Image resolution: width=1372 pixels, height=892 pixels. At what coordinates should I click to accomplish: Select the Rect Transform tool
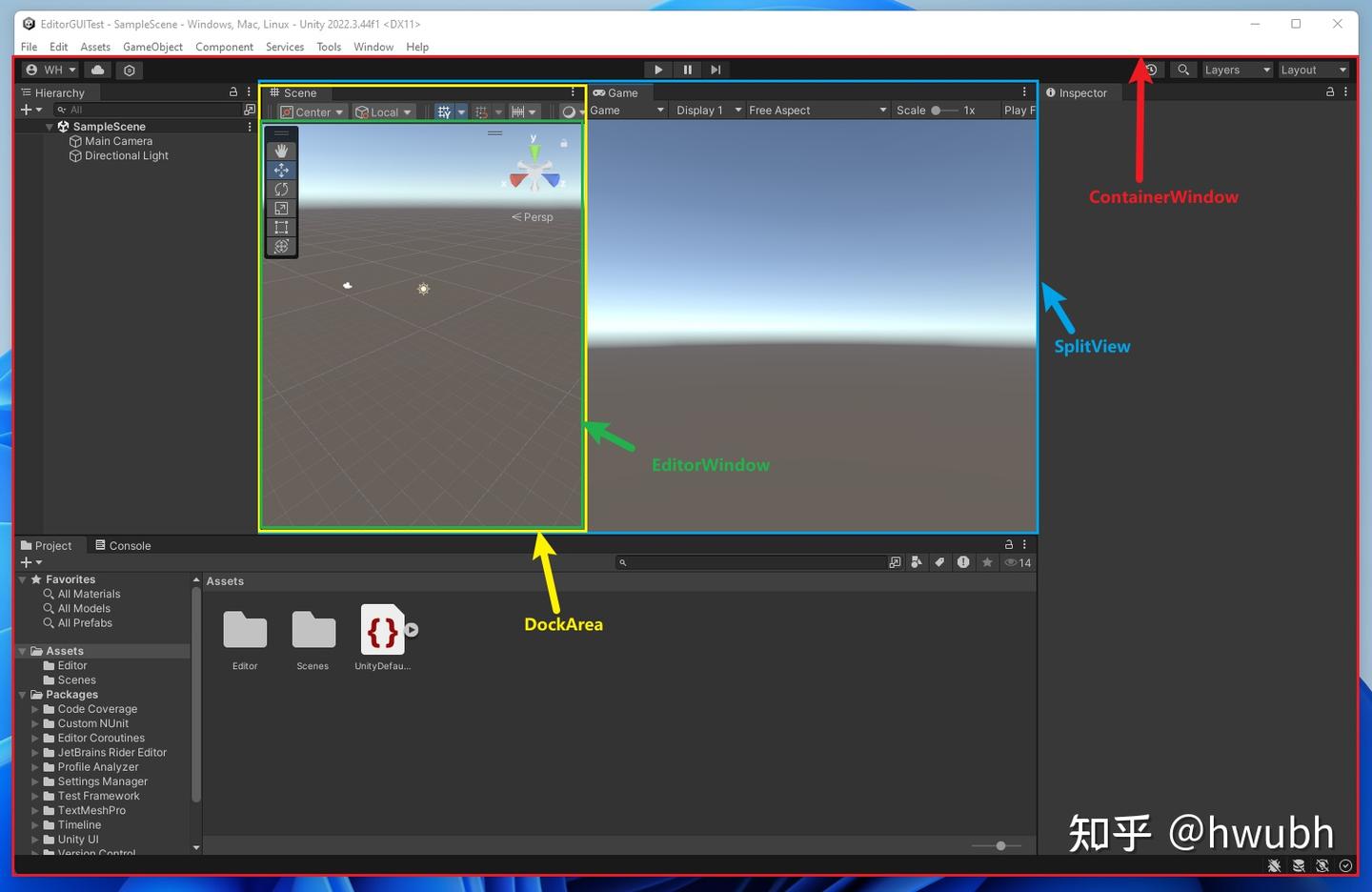[x=281, y=227]
